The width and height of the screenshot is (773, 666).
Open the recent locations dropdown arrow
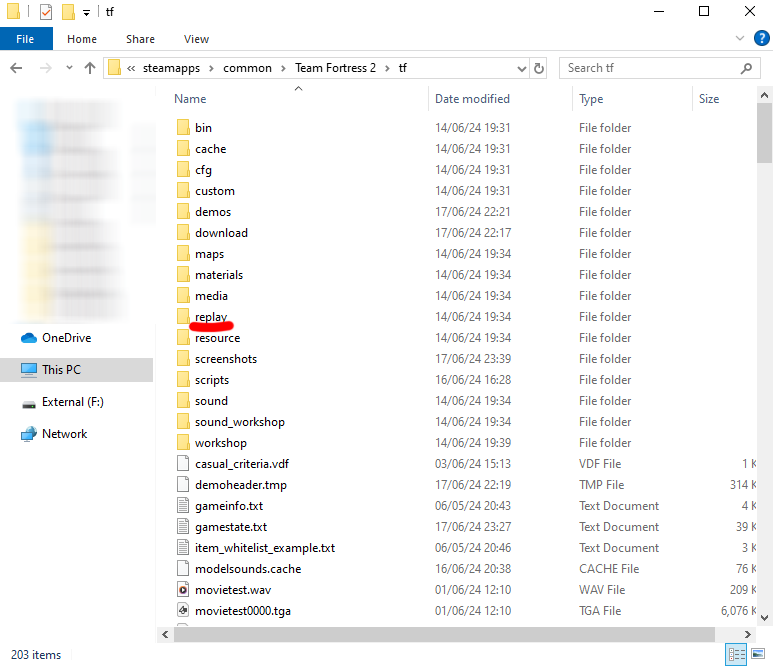click(x=70, y=68)
